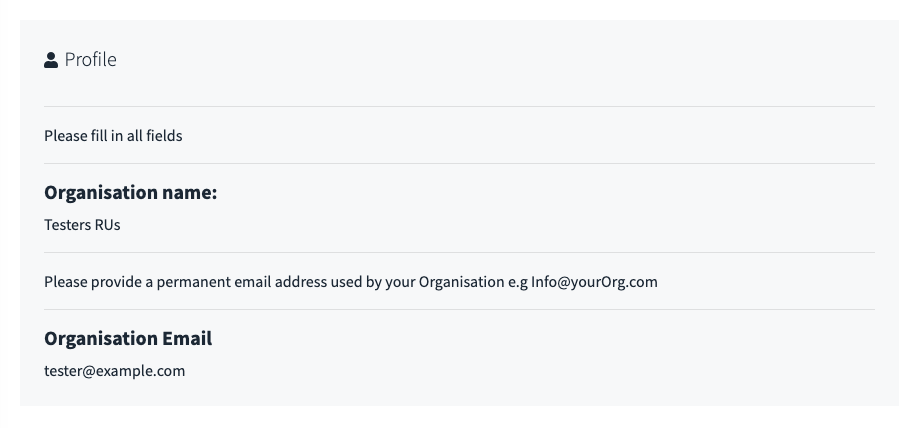Viewport: 916px width, 428px height.
Task: Click the divider below 'Please fill in all fields'
Action: [x=459, y=163]
